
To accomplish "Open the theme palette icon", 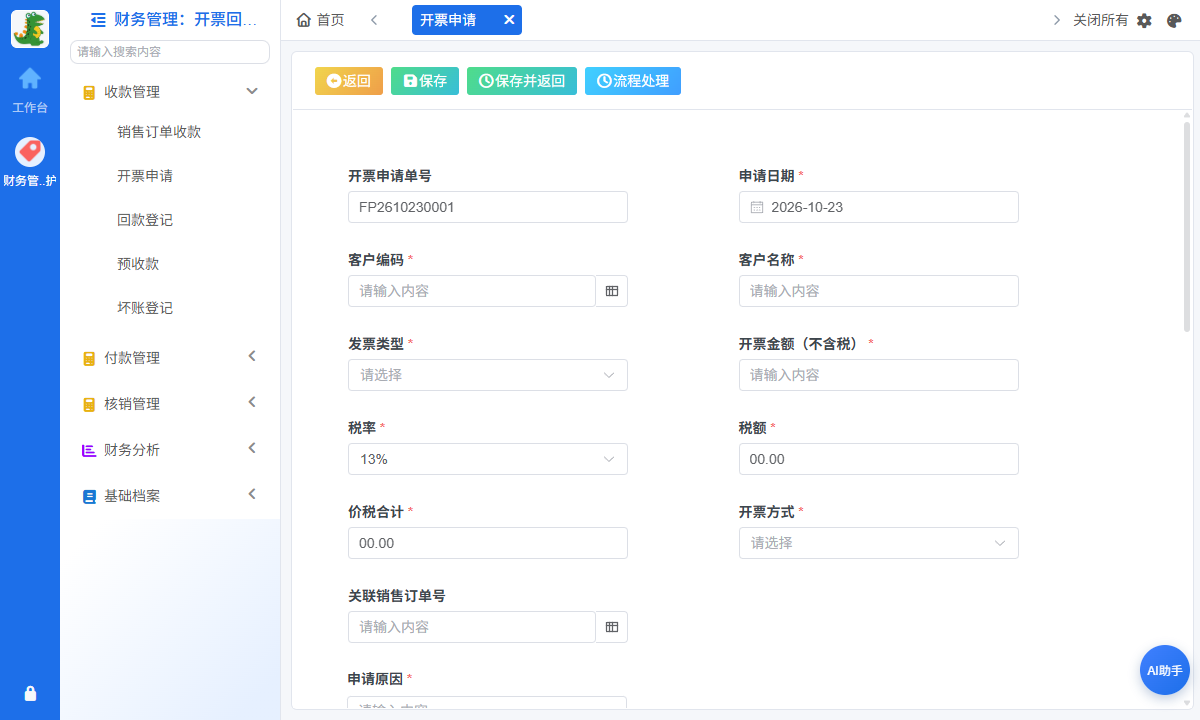I will [x=1175, y=20].
